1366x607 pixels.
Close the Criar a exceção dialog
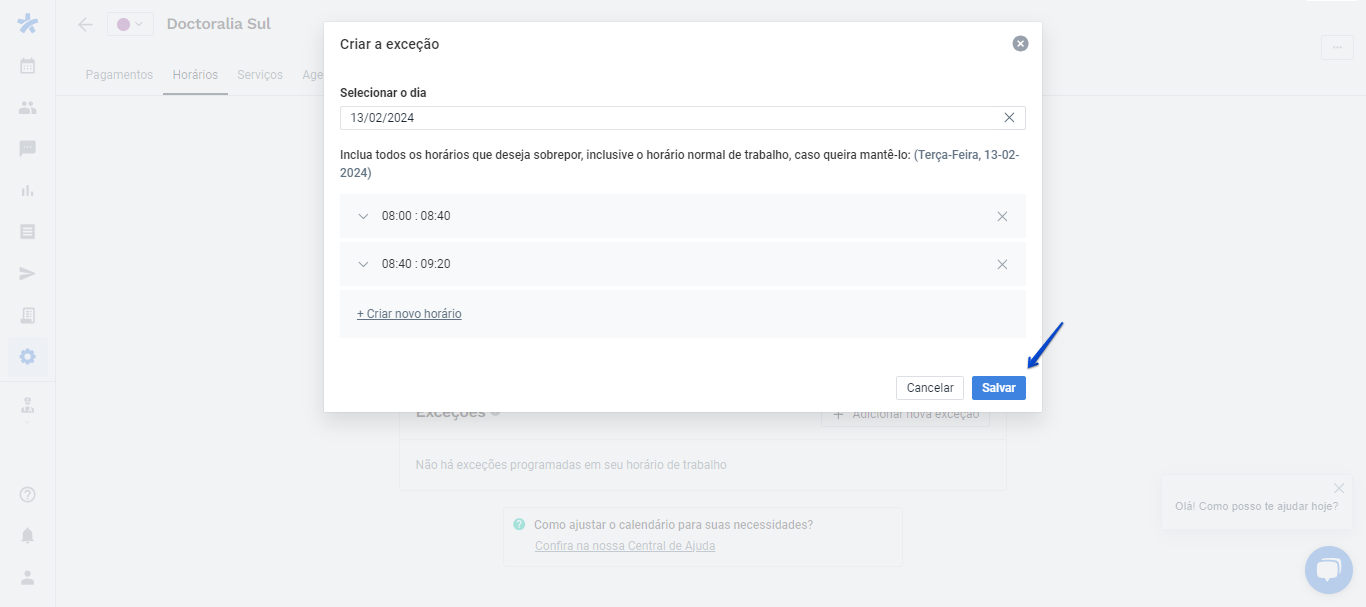click(1020, 44)
